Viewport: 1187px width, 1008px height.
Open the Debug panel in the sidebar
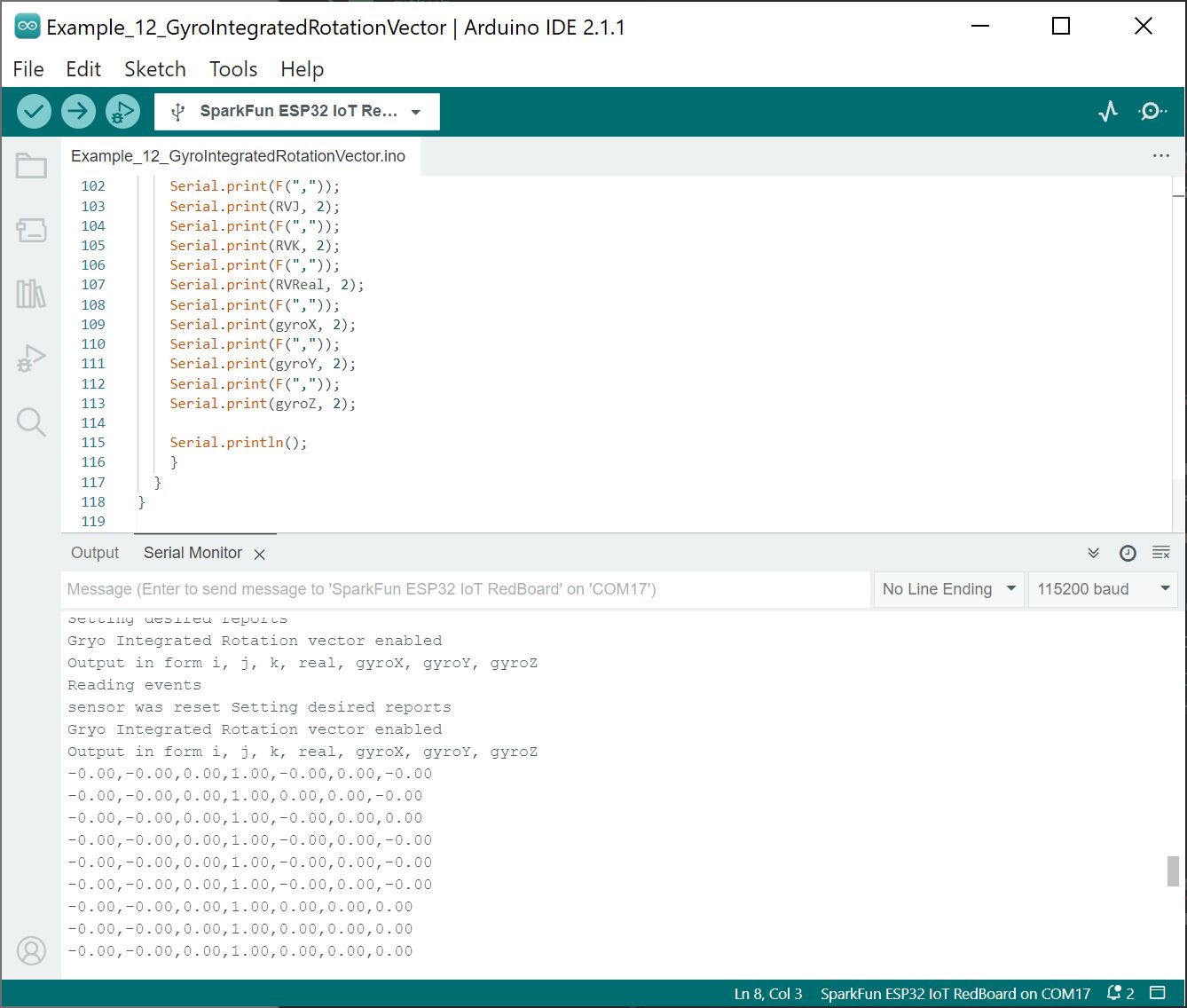click(31, 358)
